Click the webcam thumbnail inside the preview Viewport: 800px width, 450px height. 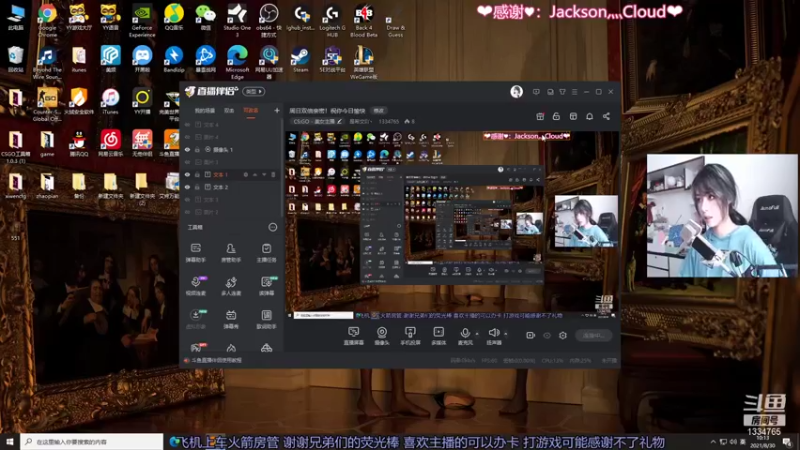(x=586, y=221)
